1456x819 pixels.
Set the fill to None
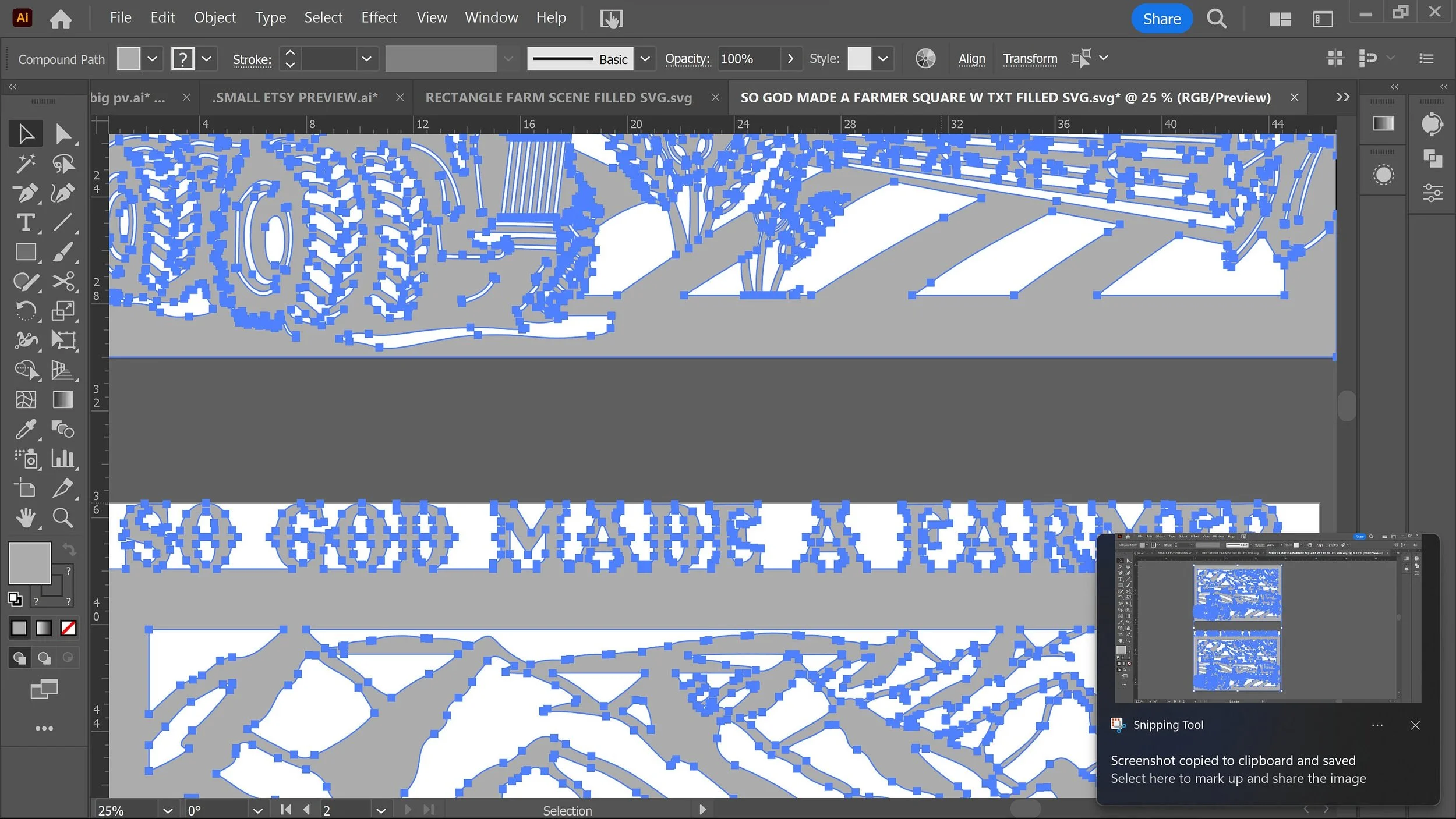[68, 628]
